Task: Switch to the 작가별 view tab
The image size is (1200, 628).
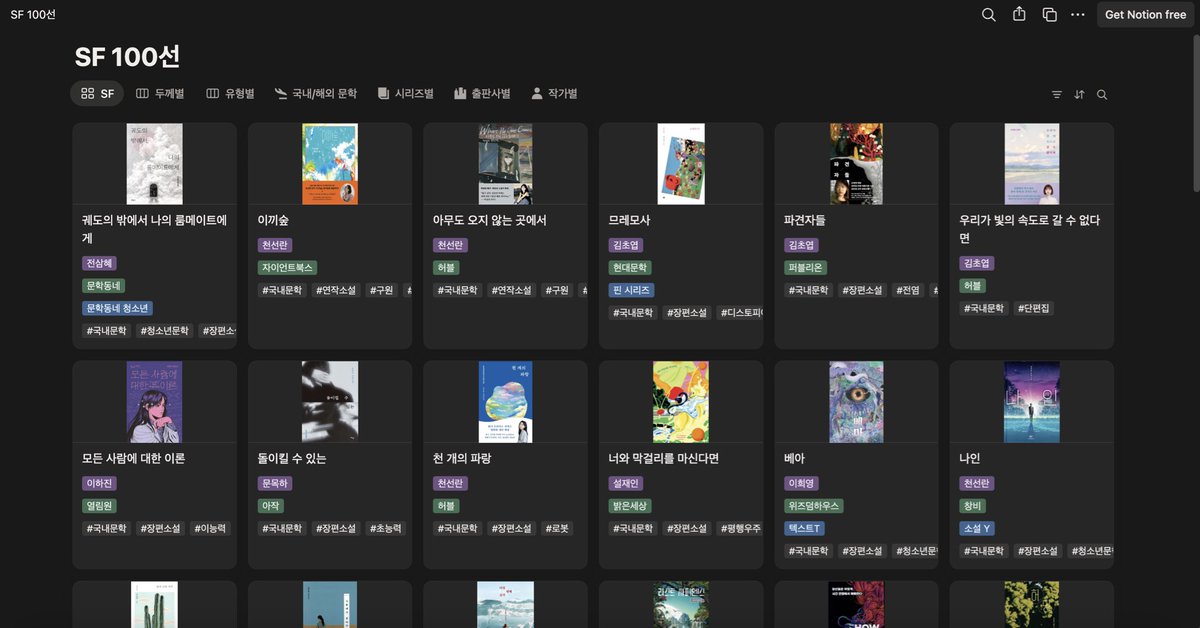Action: (x=554, y=93)
